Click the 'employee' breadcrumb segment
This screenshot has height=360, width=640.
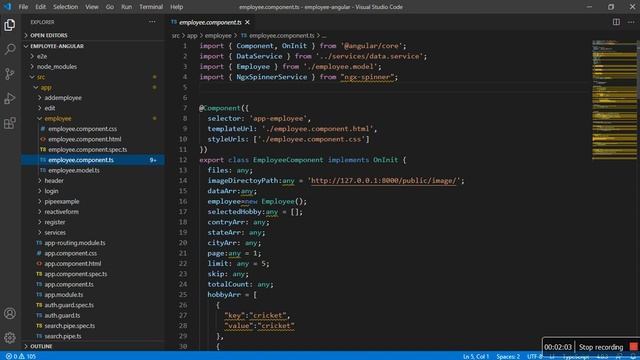point(218,36)
